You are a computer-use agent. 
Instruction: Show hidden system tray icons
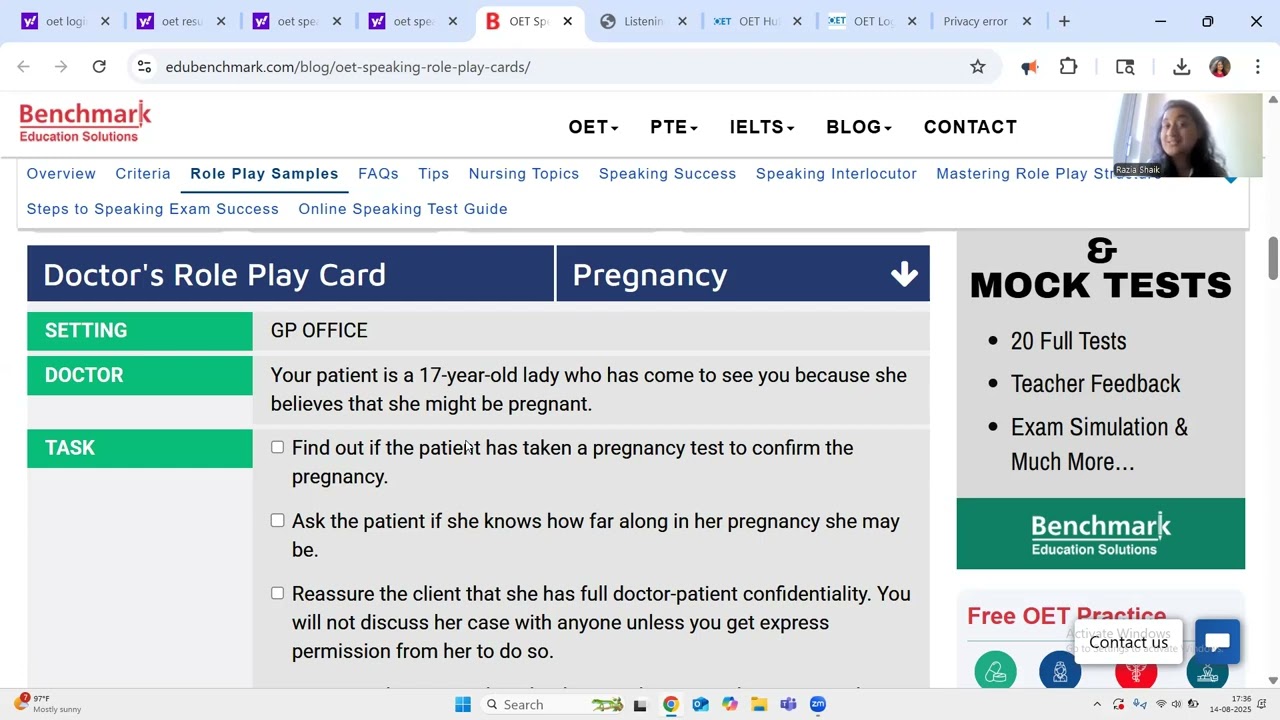pos(1097,705)
